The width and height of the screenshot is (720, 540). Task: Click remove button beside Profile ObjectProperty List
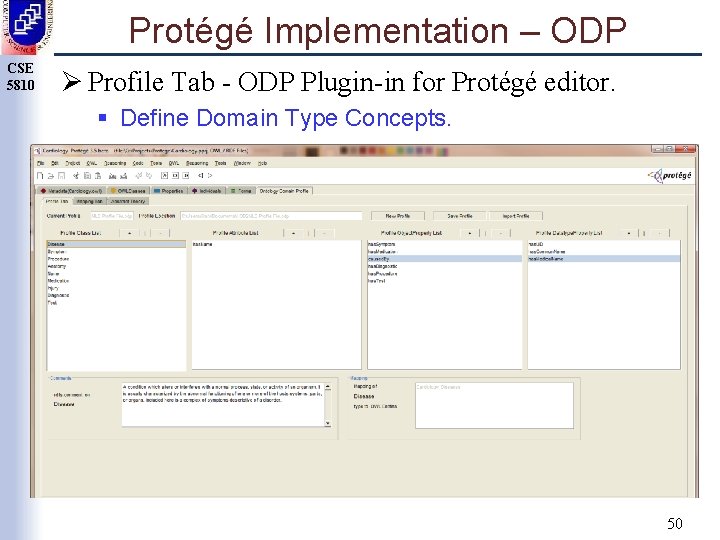pos(501,233)
